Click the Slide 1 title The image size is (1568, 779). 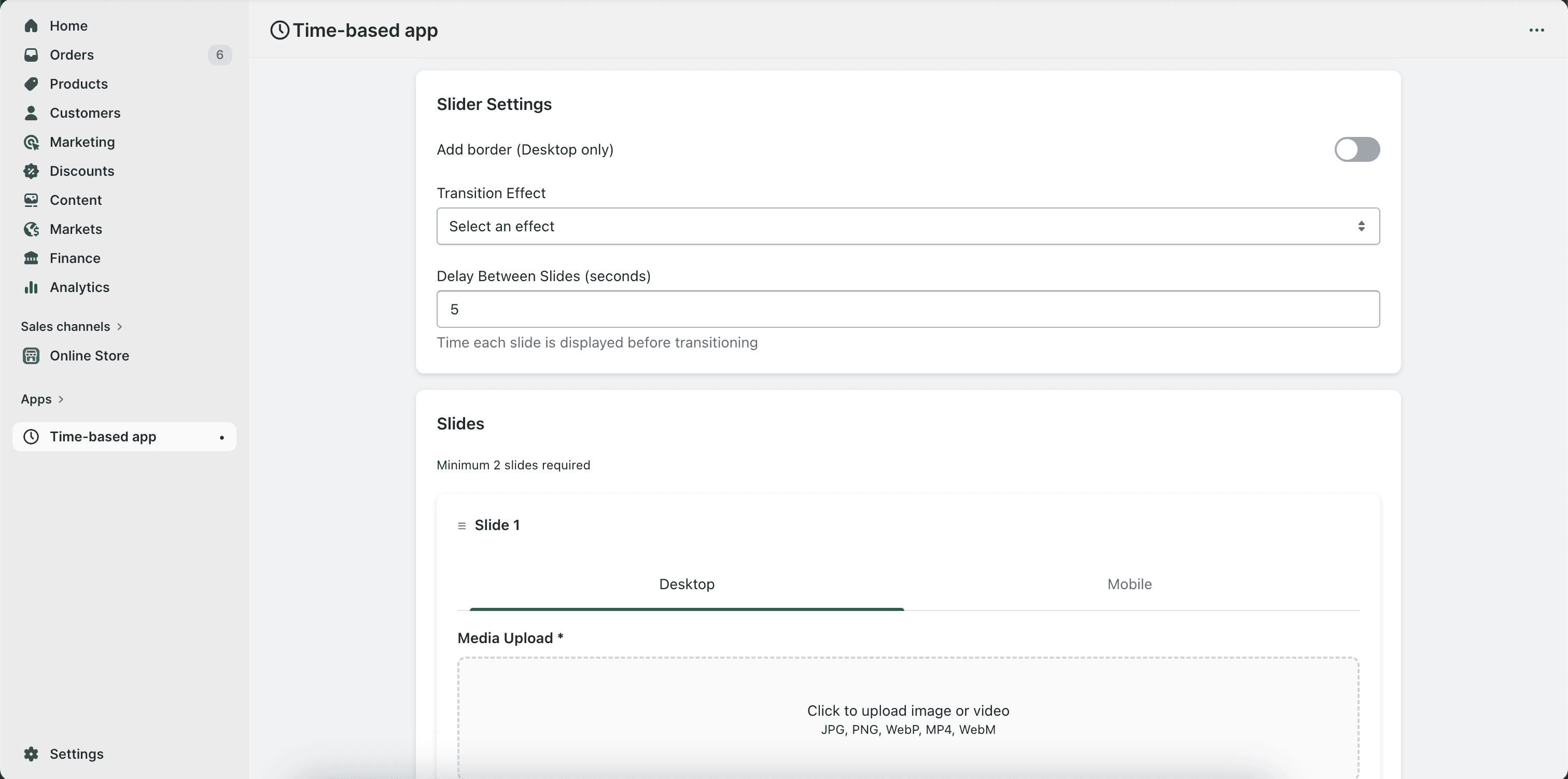click(x=497, y=525)
